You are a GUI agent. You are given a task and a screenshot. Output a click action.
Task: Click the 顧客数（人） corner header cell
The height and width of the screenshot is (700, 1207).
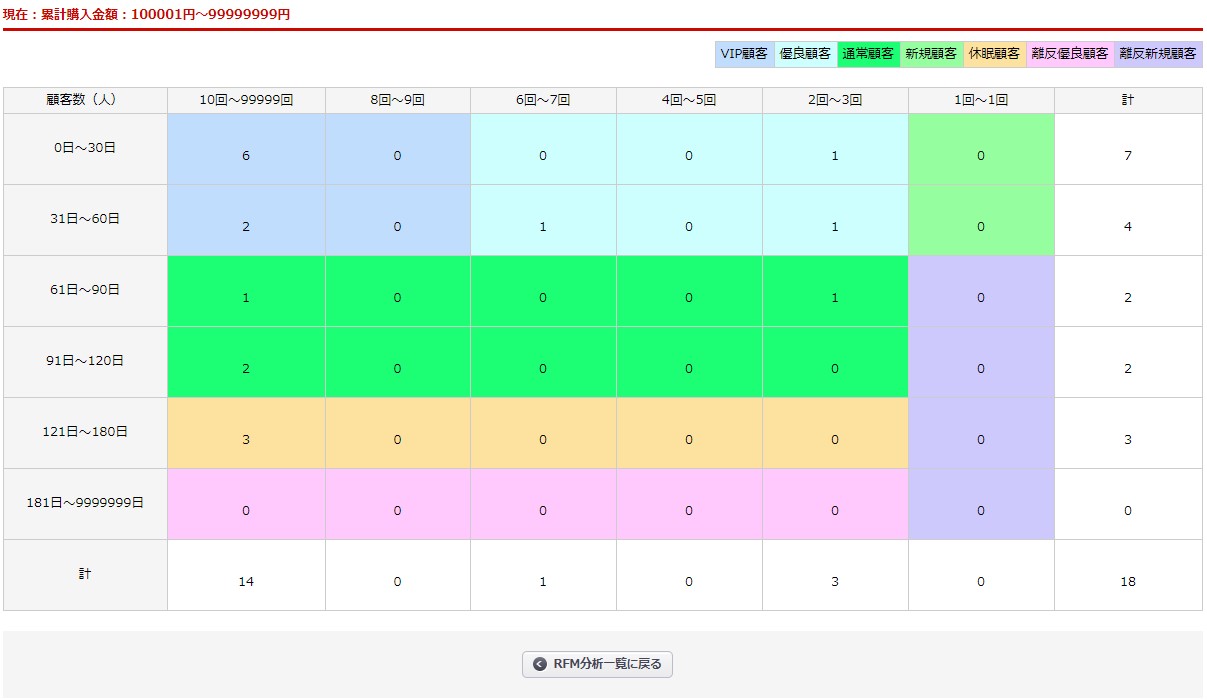click(x=85, y=100)
